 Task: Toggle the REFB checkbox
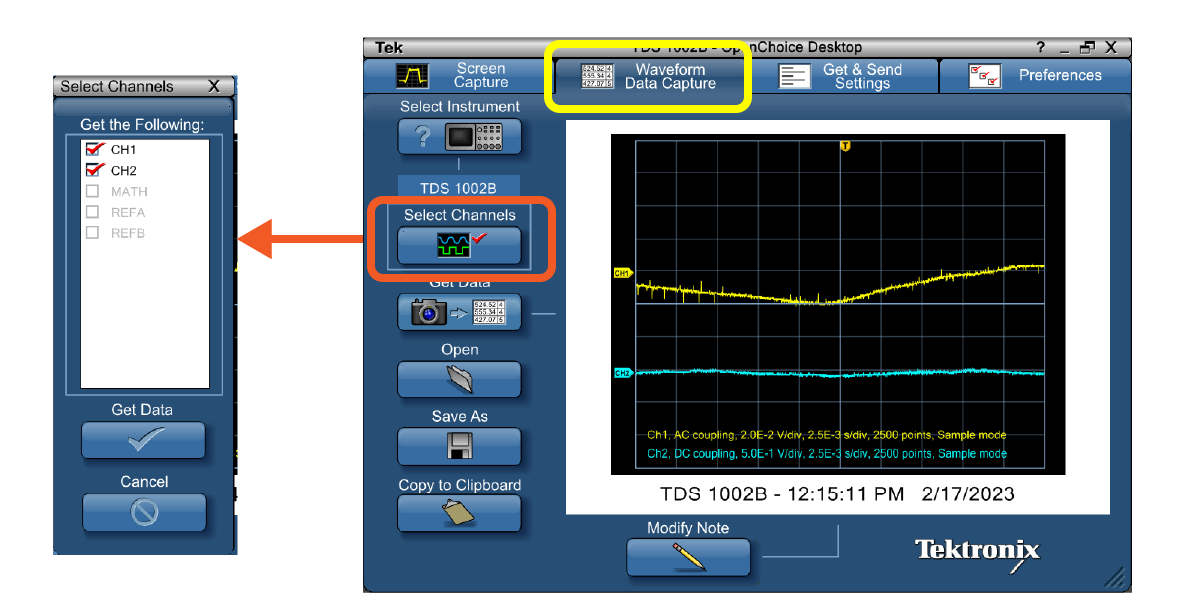point(92,233)
